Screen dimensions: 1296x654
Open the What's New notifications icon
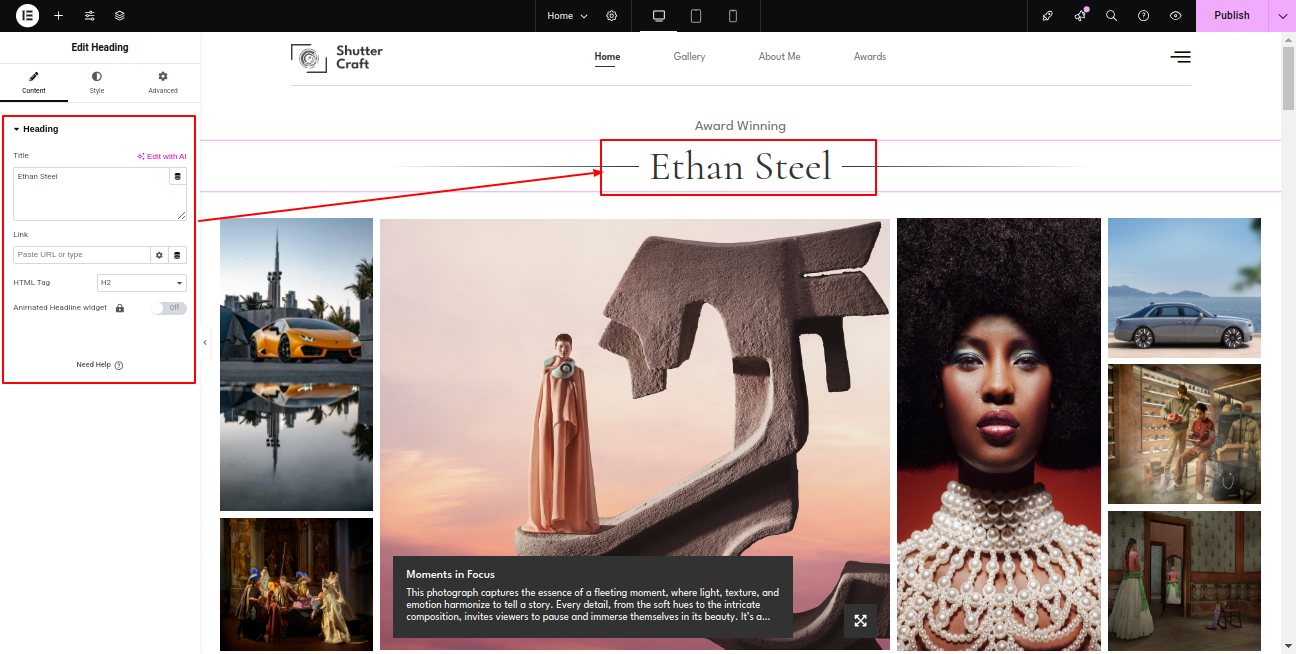click(x=1080, y=16)
